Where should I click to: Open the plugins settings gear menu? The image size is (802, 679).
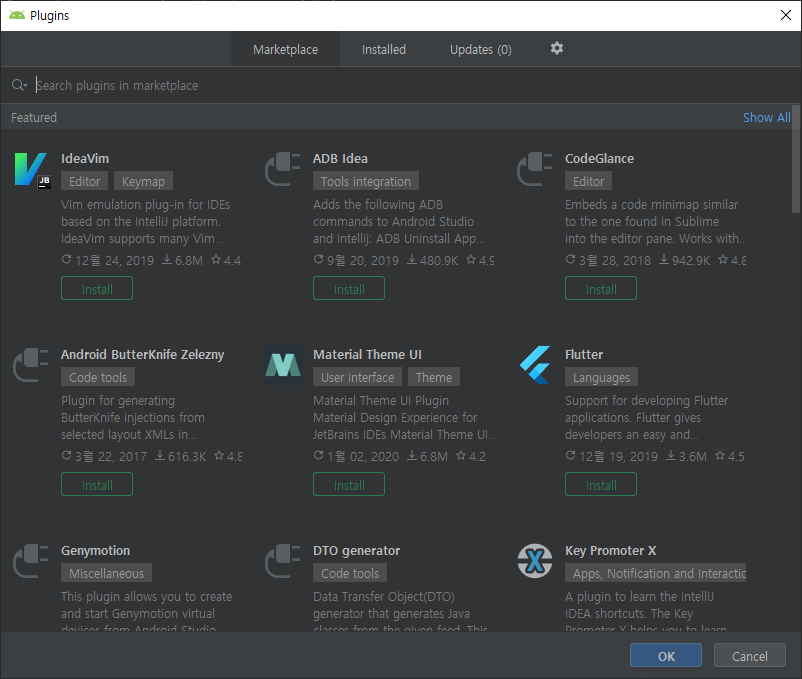click(556, 49)
